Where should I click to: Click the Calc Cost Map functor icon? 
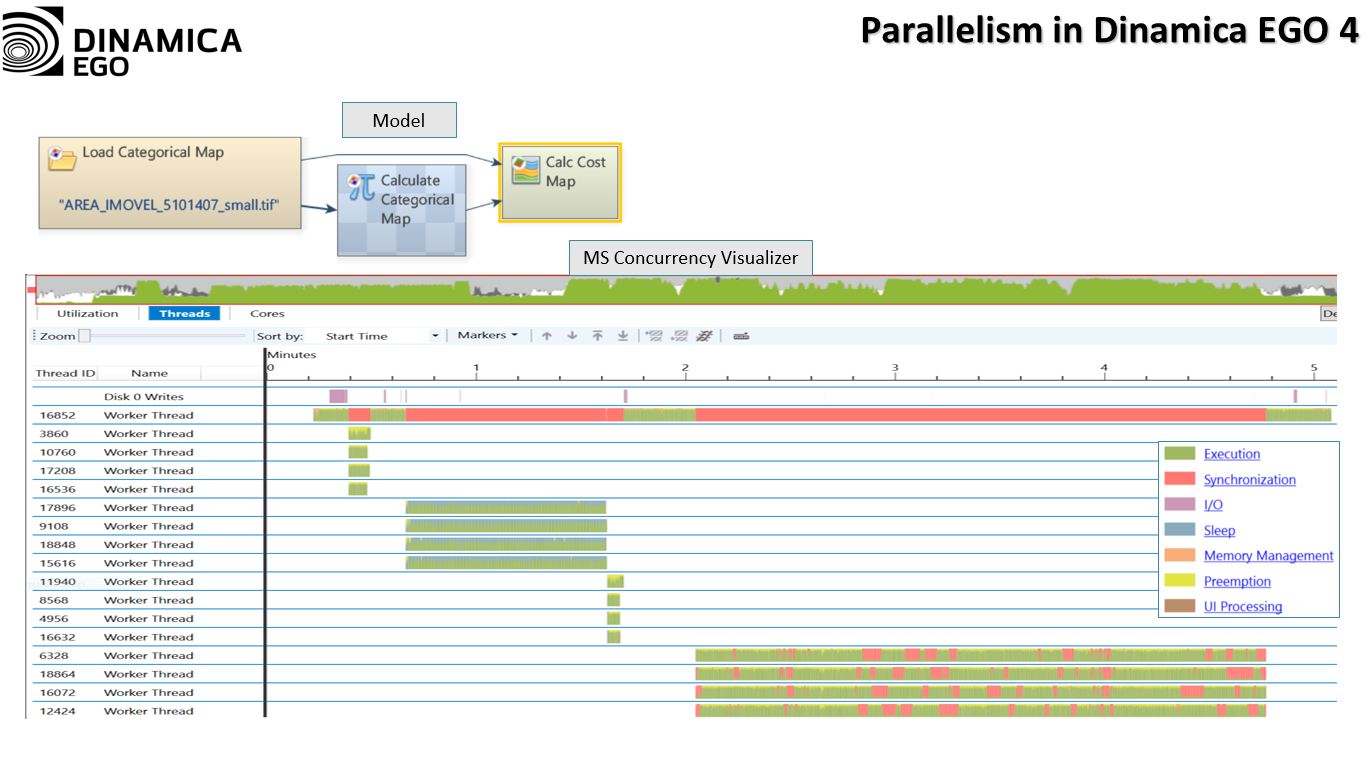pos(525,170)
